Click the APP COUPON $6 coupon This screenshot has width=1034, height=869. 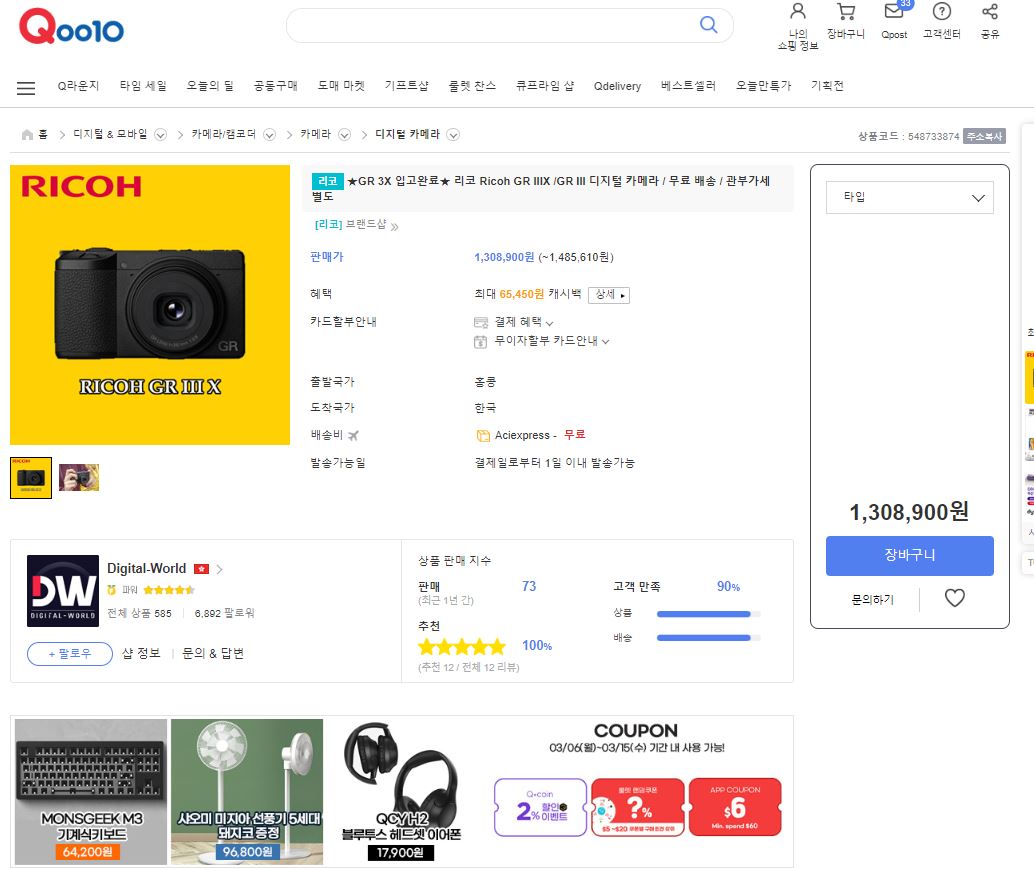pyautogui.click(x=735, y=807)
